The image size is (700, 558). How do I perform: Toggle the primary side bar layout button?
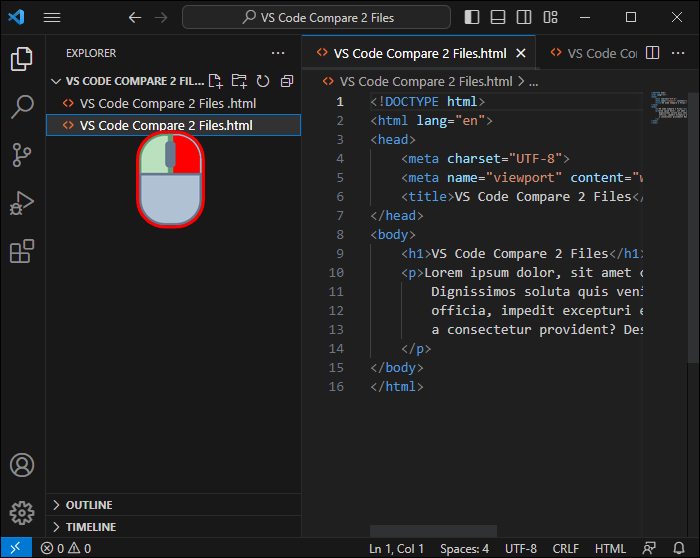(x=472, y=17)
